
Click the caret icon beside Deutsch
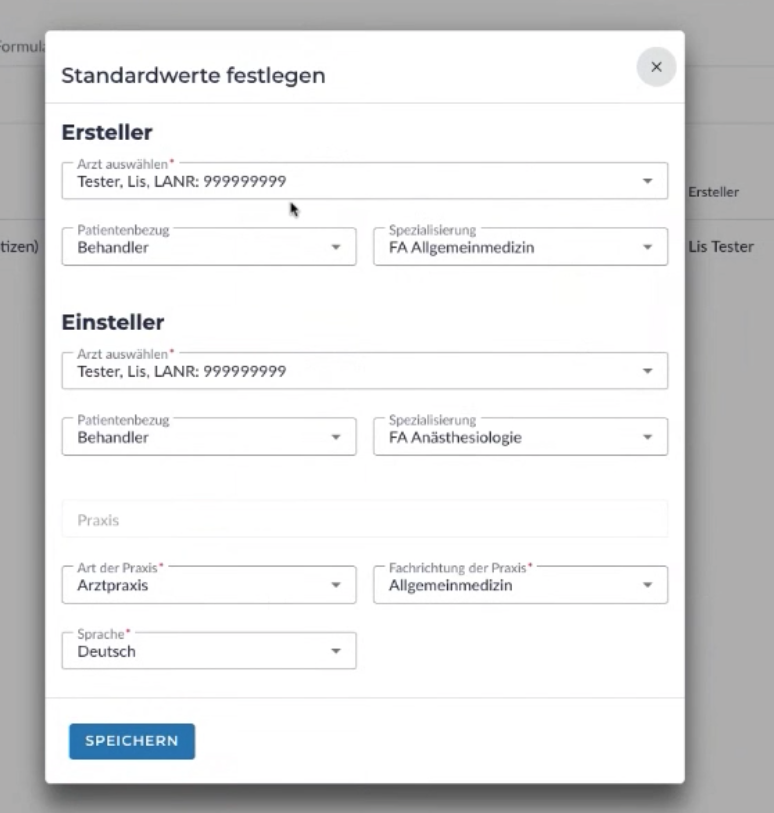point(335,651)
